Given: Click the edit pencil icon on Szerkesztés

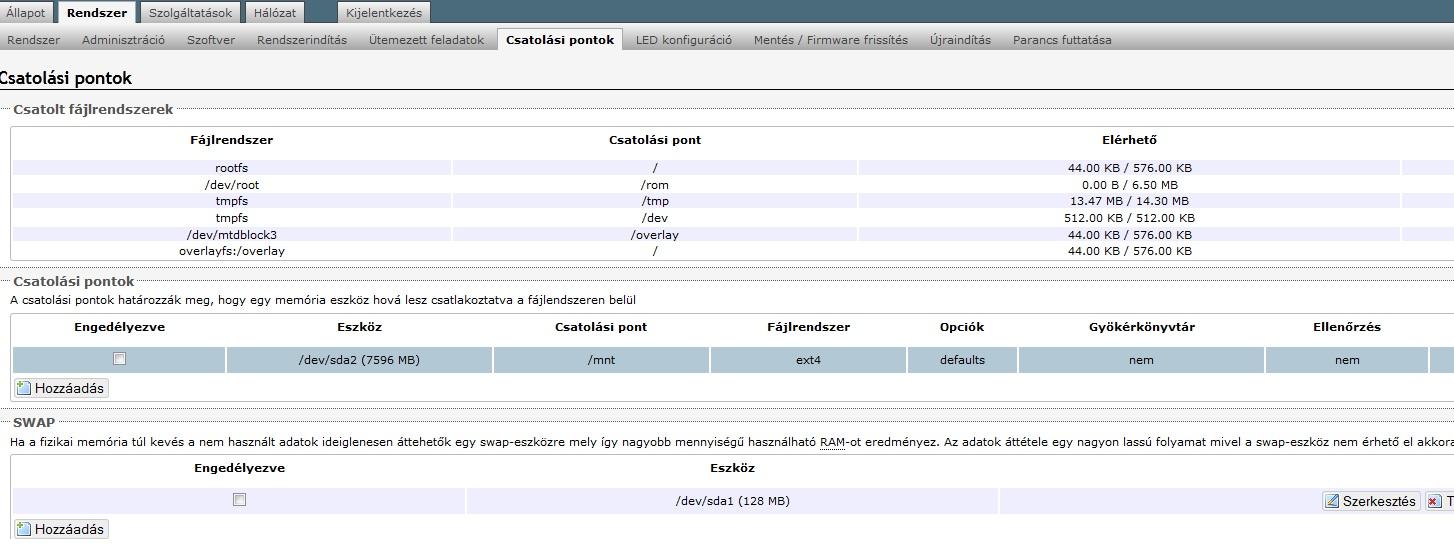Looking at the screenshot, I should [1332, 501].
